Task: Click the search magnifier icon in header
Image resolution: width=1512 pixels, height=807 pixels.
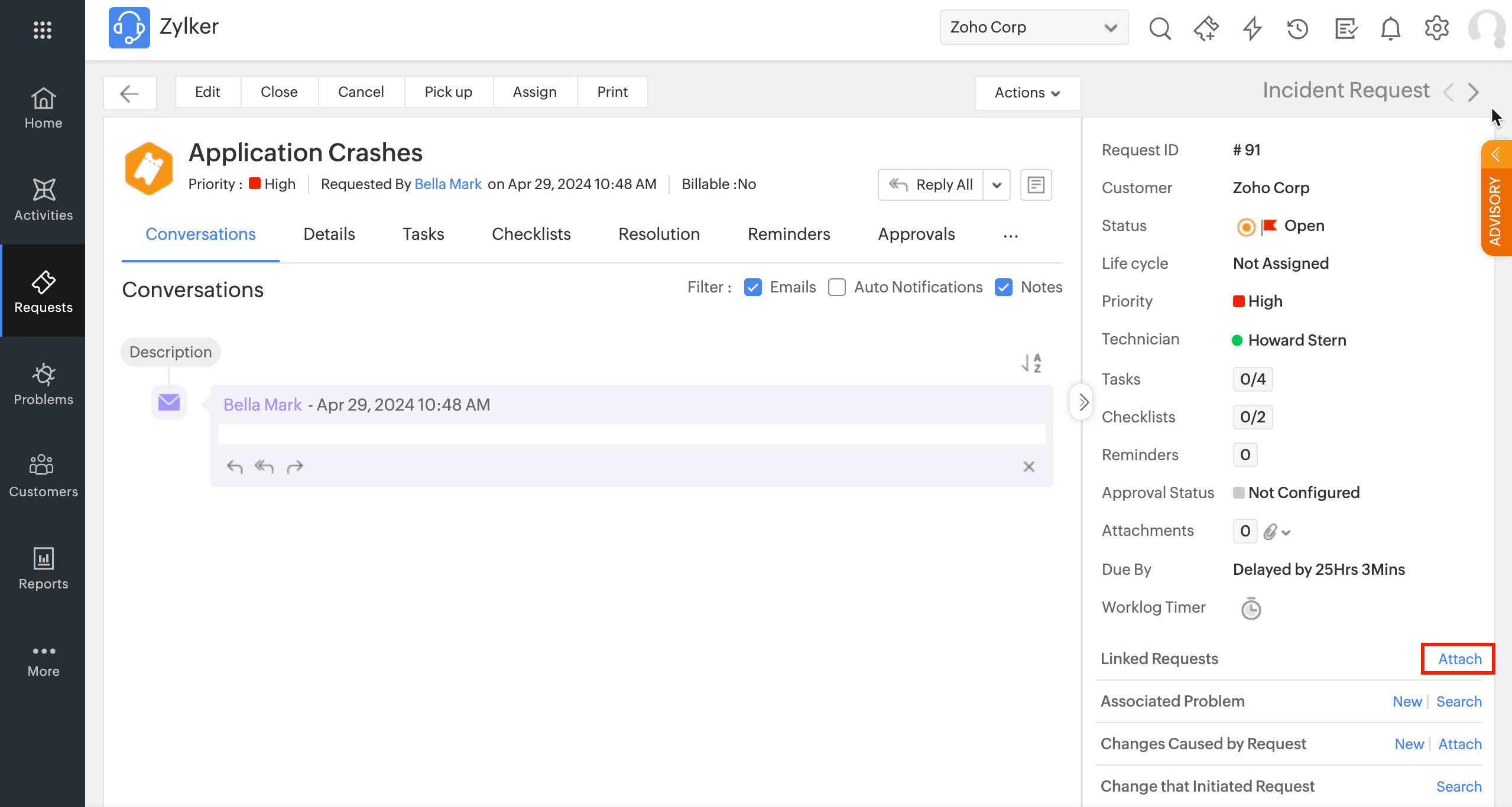Action: (x=1160, y=28)
